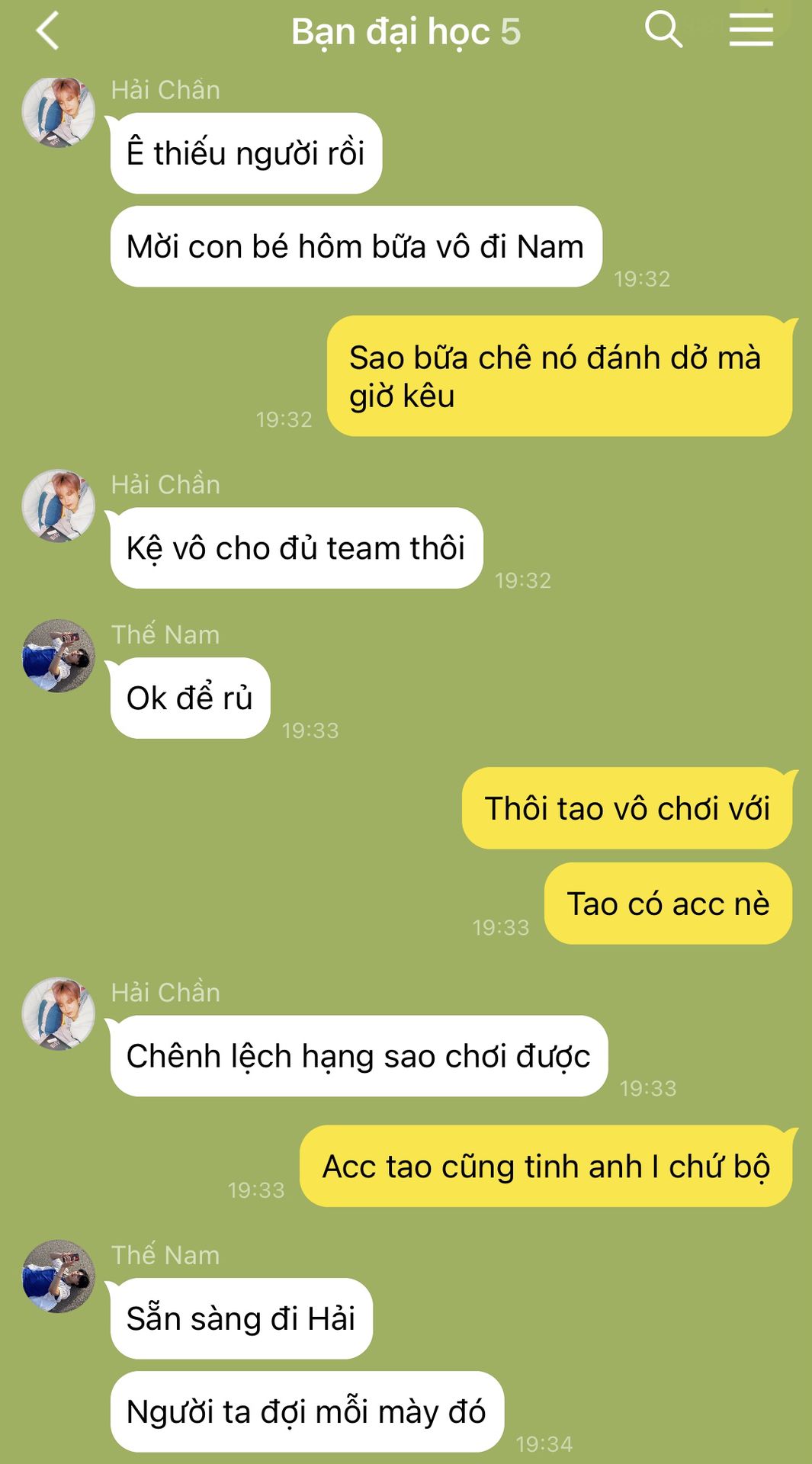Tap Hải Chần's avatar beside 'Ê thiếu người rồi'

59,111
